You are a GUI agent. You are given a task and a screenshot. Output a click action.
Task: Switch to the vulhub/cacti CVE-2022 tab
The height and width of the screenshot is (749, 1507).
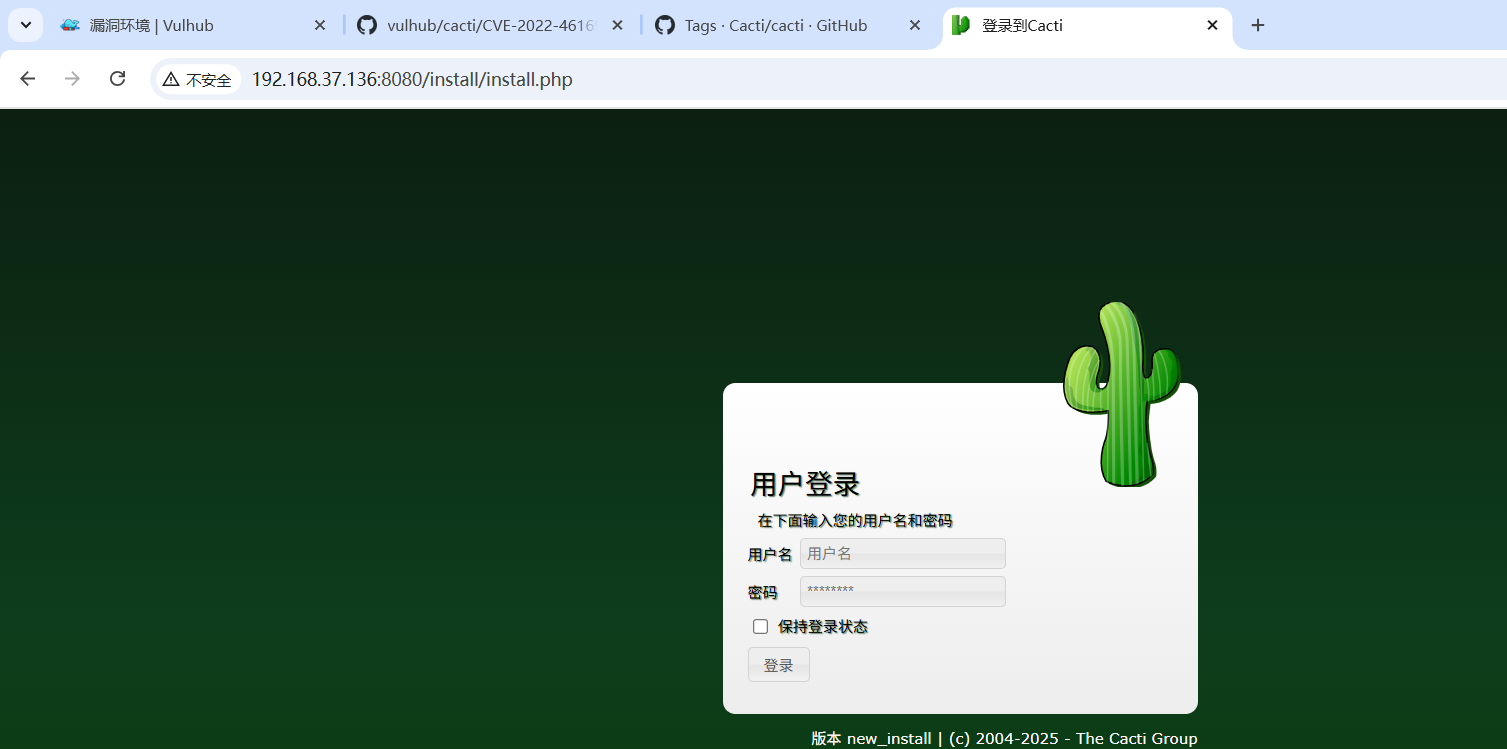point(490,25)
